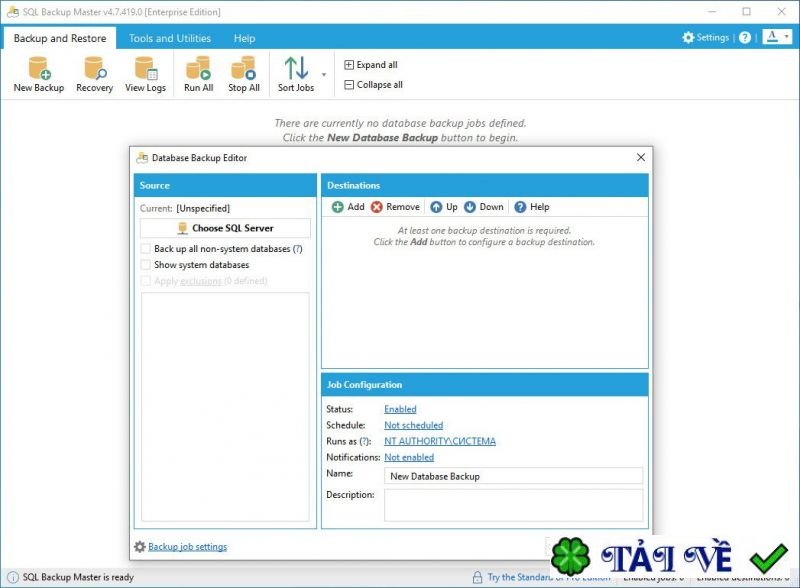Open Notifications Not enabled link
The width and height of the screenshot is (800, 588).
click(x=409, y=457)
